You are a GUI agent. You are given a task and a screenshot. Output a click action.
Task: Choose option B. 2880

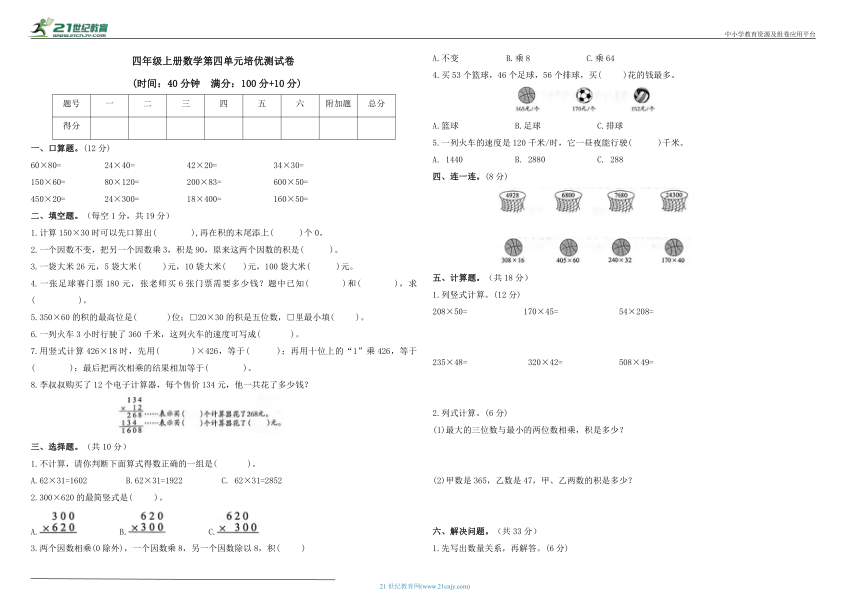tap(530, 160)
